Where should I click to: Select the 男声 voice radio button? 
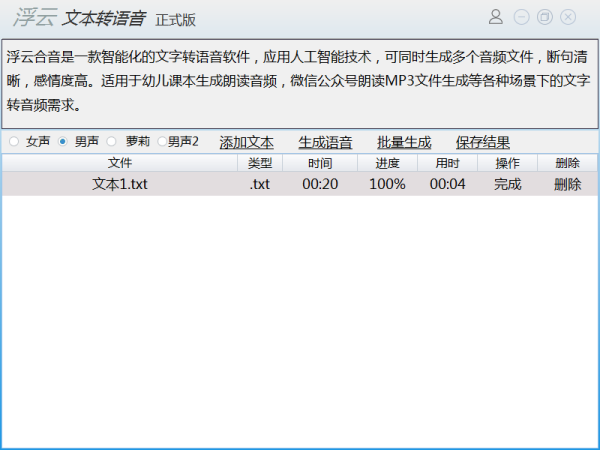click(63, 142)
